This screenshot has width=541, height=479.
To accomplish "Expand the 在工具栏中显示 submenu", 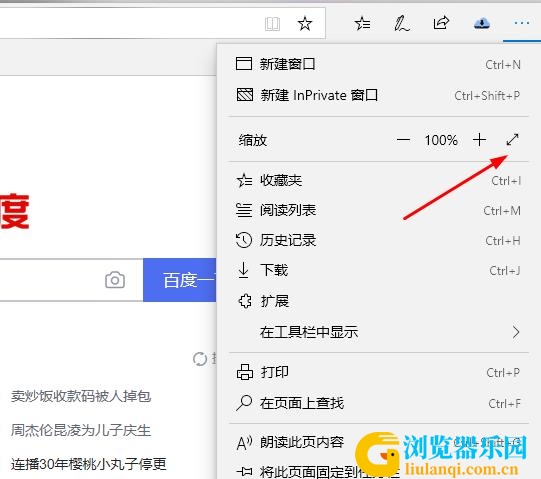I will pyautogui.click(x=379, y=332).
